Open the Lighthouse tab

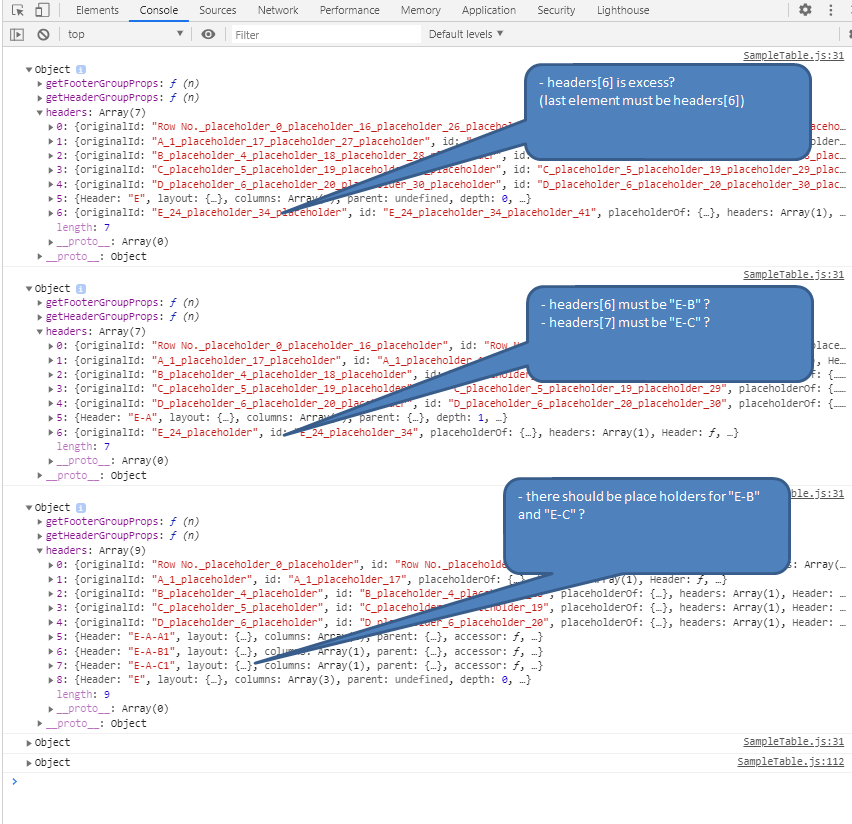pos(623,10)
